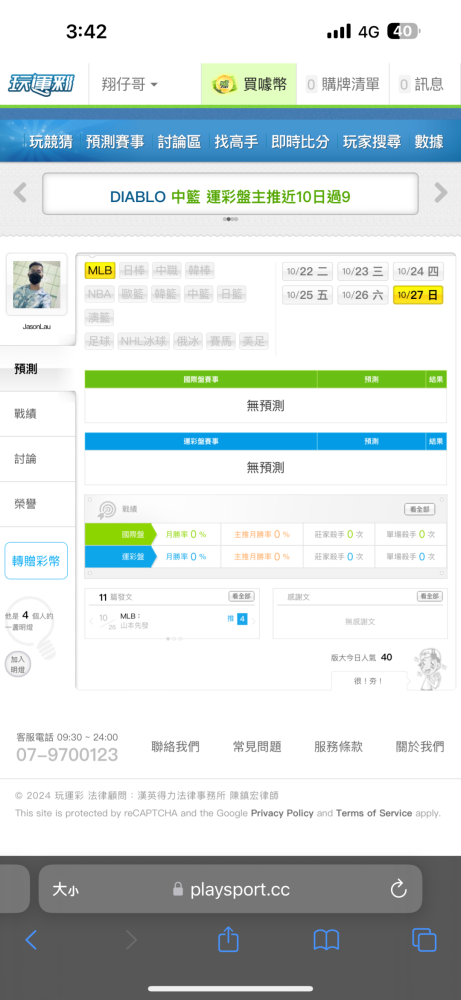Select the 10/22 二 date

click(307, 272)
